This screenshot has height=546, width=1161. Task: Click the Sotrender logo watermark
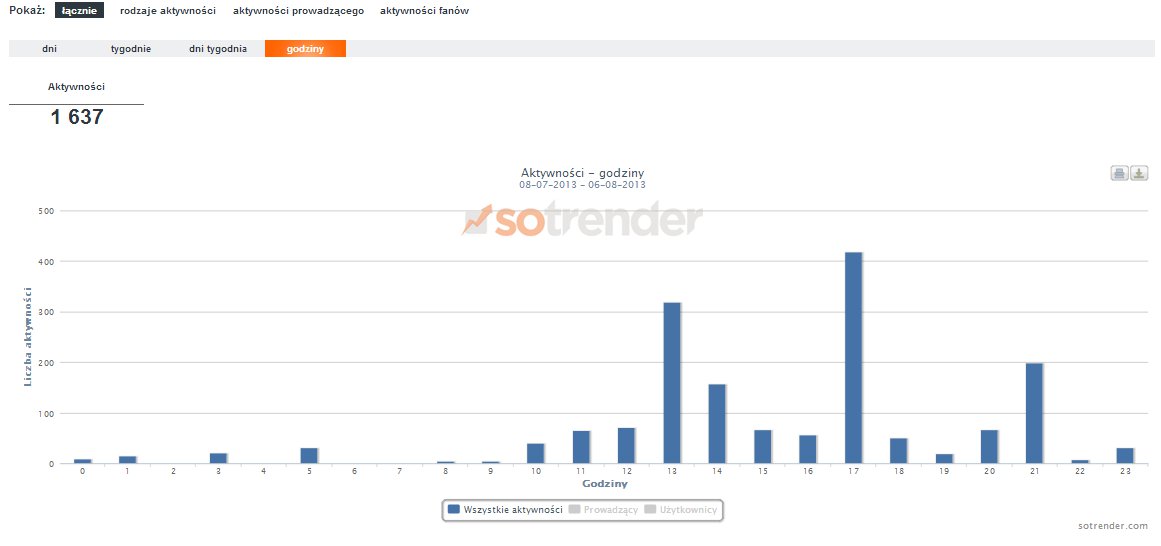582,220
